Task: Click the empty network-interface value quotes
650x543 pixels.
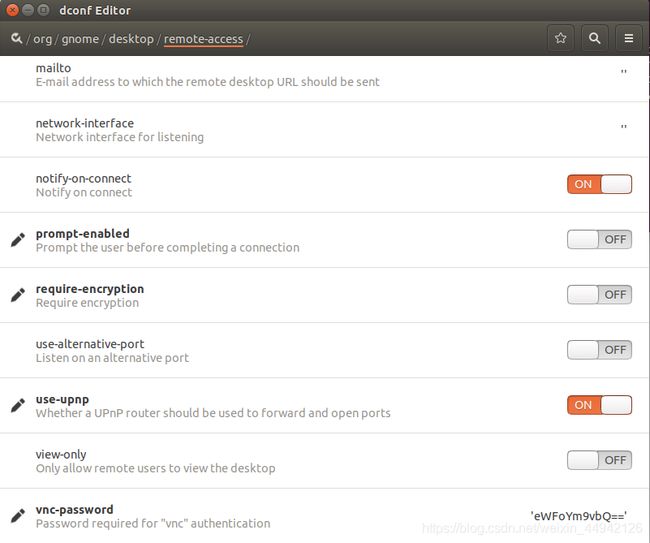Action: pos(623,126)
